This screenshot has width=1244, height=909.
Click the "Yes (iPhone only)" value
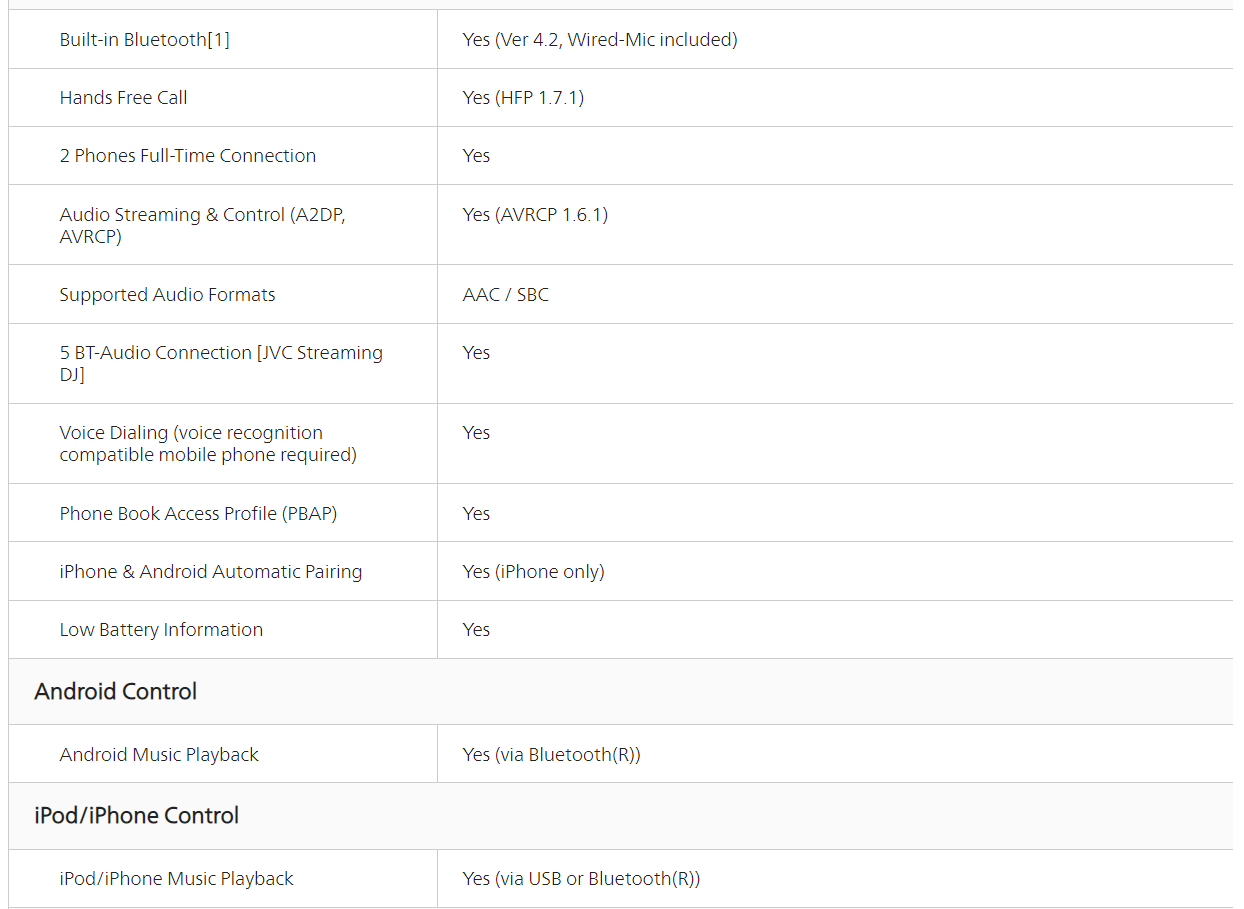(533, 572)
